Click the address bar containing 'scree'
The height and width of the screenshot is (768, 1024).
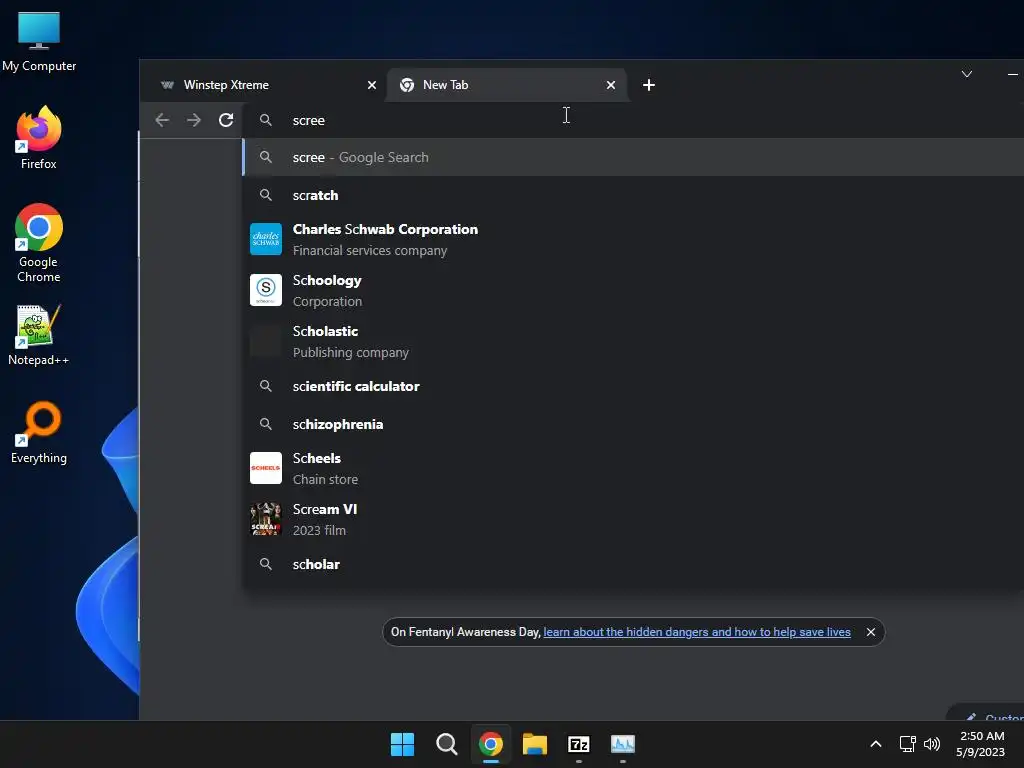[x=633, y=120]
